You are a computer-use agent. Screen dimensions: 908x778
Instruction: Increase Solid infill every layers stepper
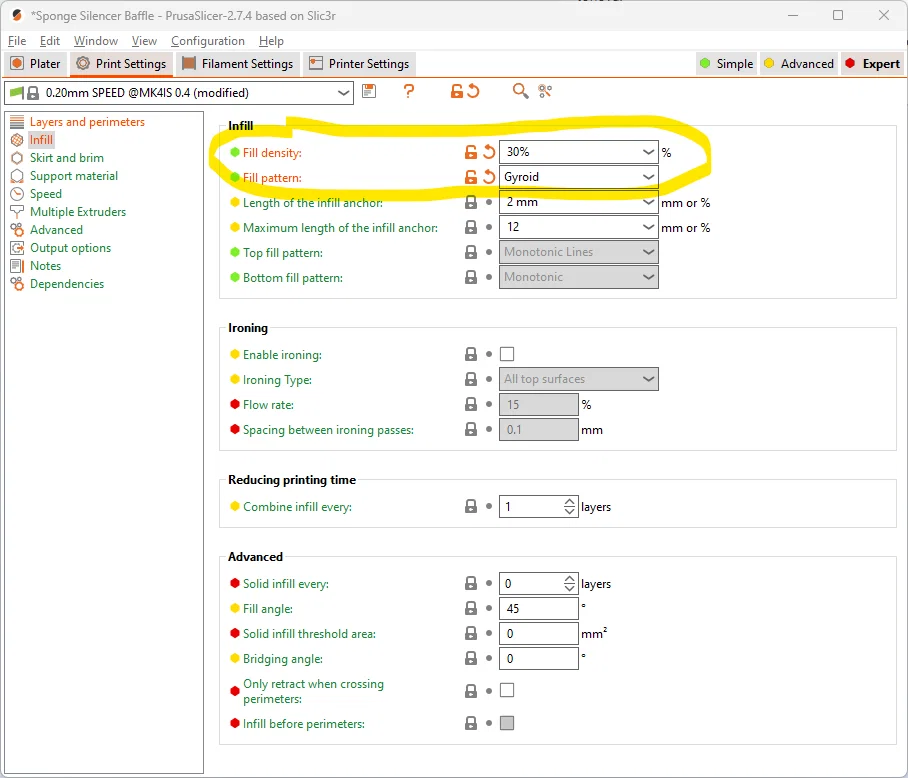click(570, 579)
